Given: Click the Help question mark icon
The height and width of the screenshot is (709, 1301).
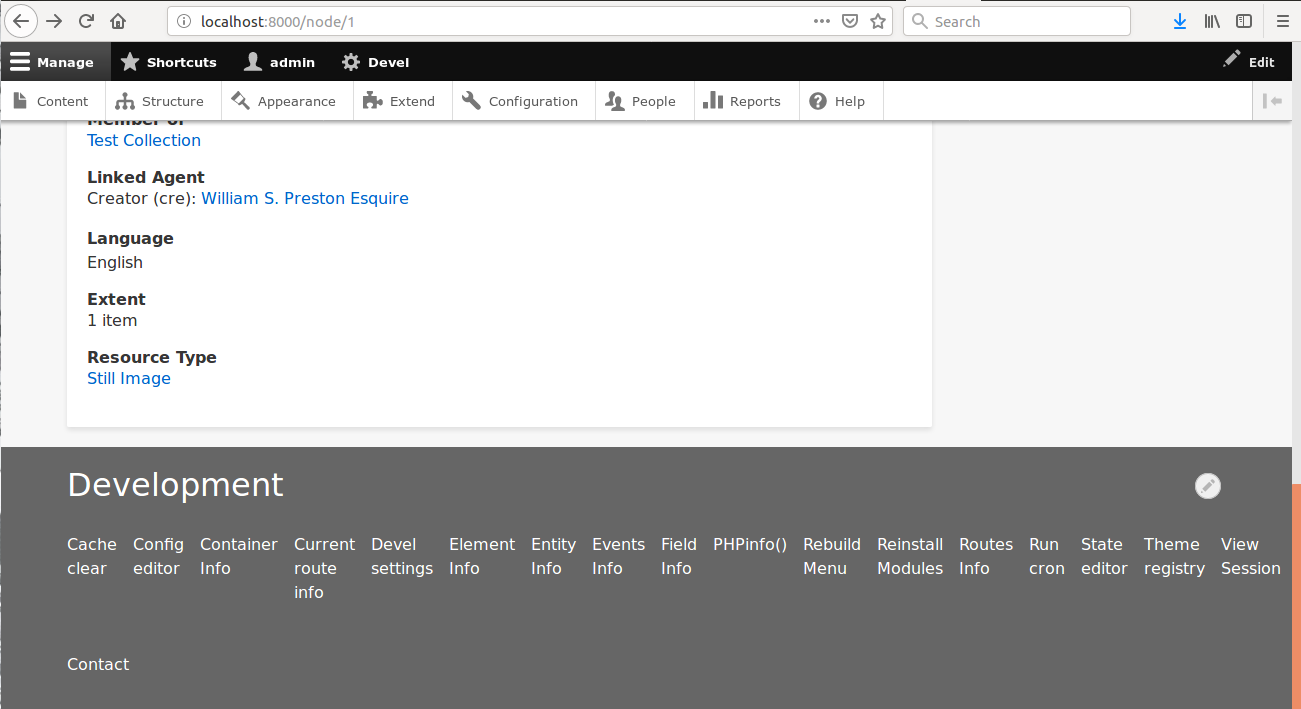Looking at the screenshot, I should [817, 100].
